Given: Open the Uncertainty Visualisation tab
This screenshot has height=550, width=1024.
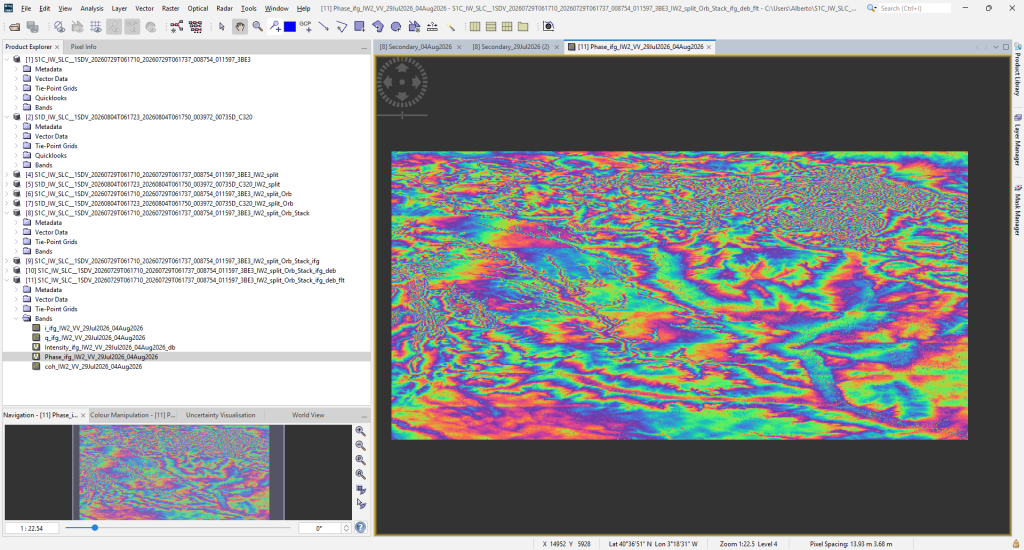Looking at the screenshot, I should pyautogui.click(x=220, y=415).
